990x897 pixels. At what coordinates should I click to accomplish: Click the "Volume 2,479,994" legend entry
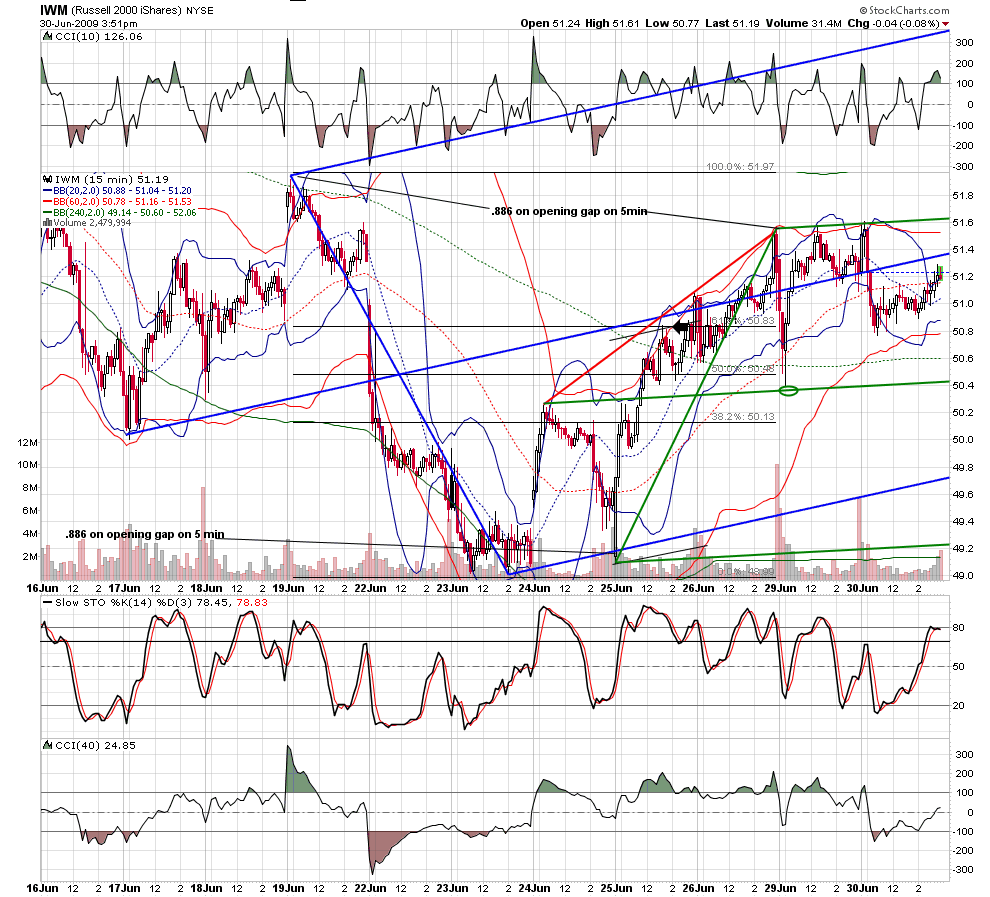[x=92, y=222]
